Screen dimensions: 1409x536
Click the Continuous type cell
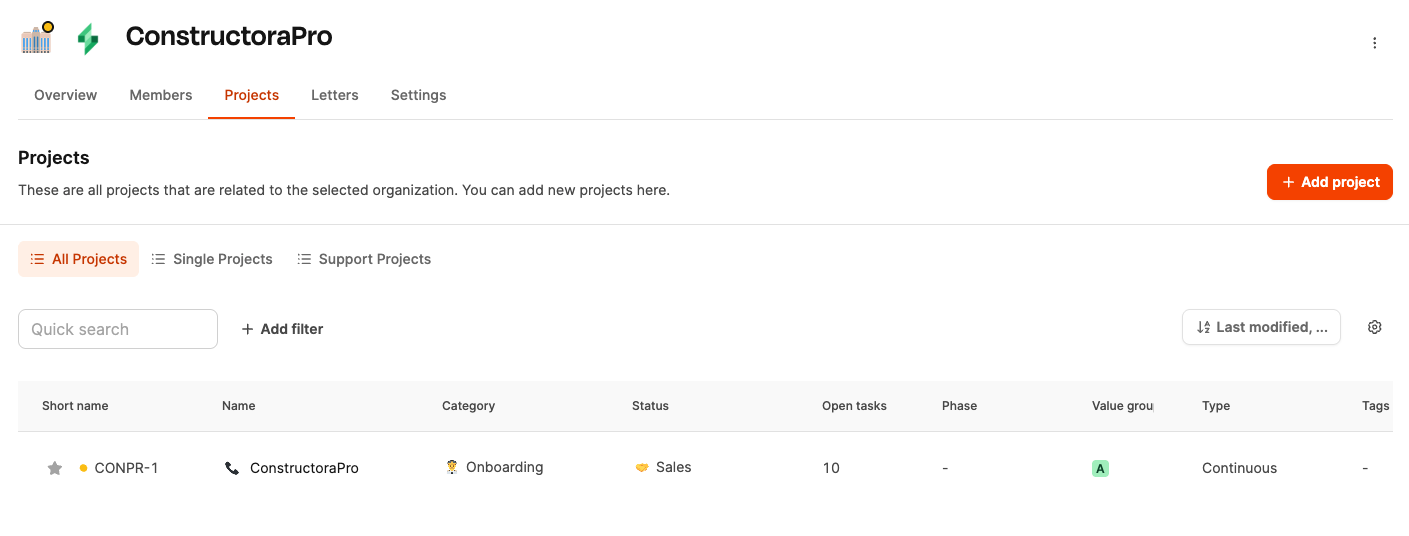1239,468
